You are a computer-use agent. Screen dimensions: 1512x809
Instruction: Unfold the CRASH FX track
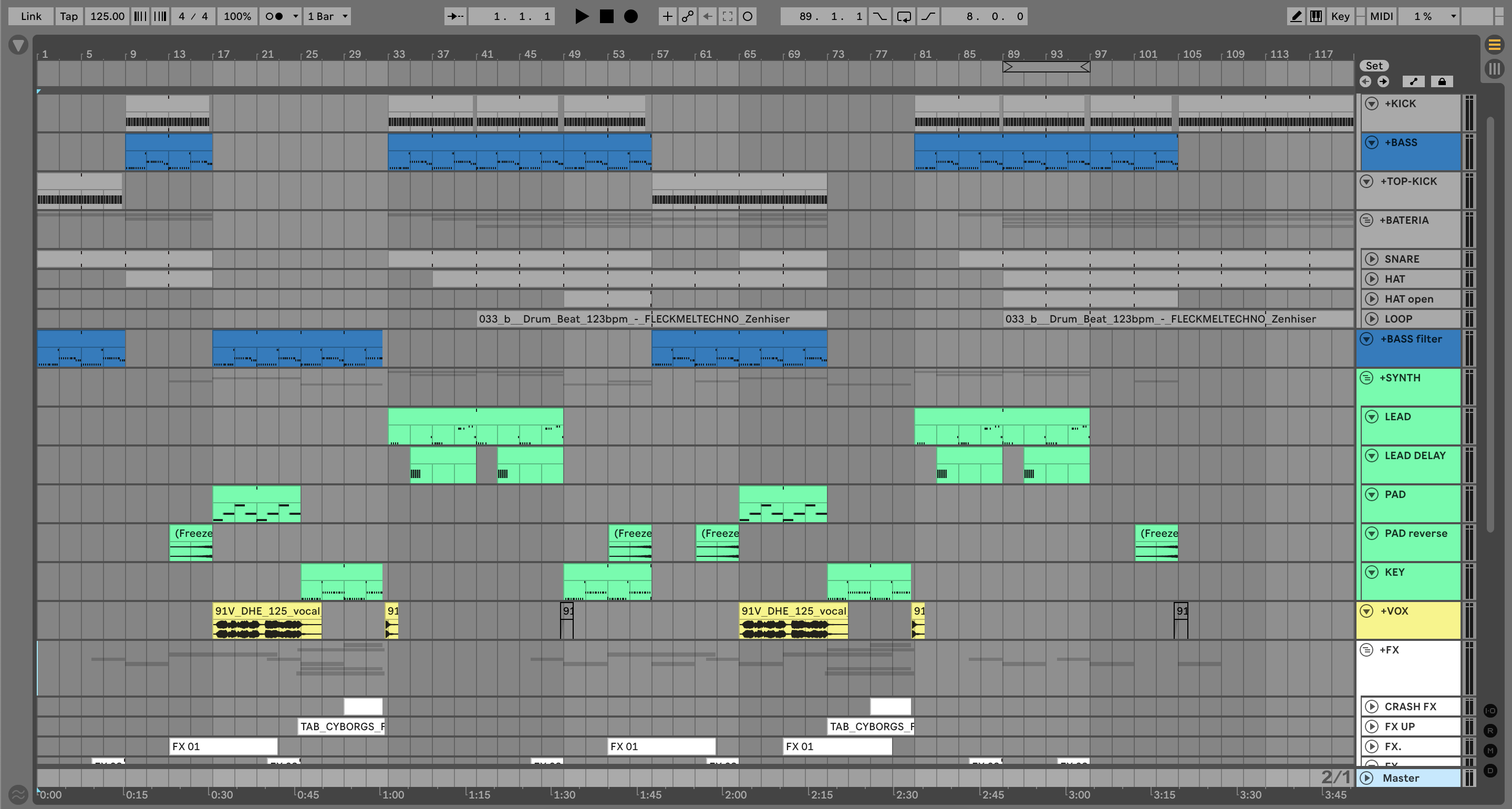(1372, 706)
